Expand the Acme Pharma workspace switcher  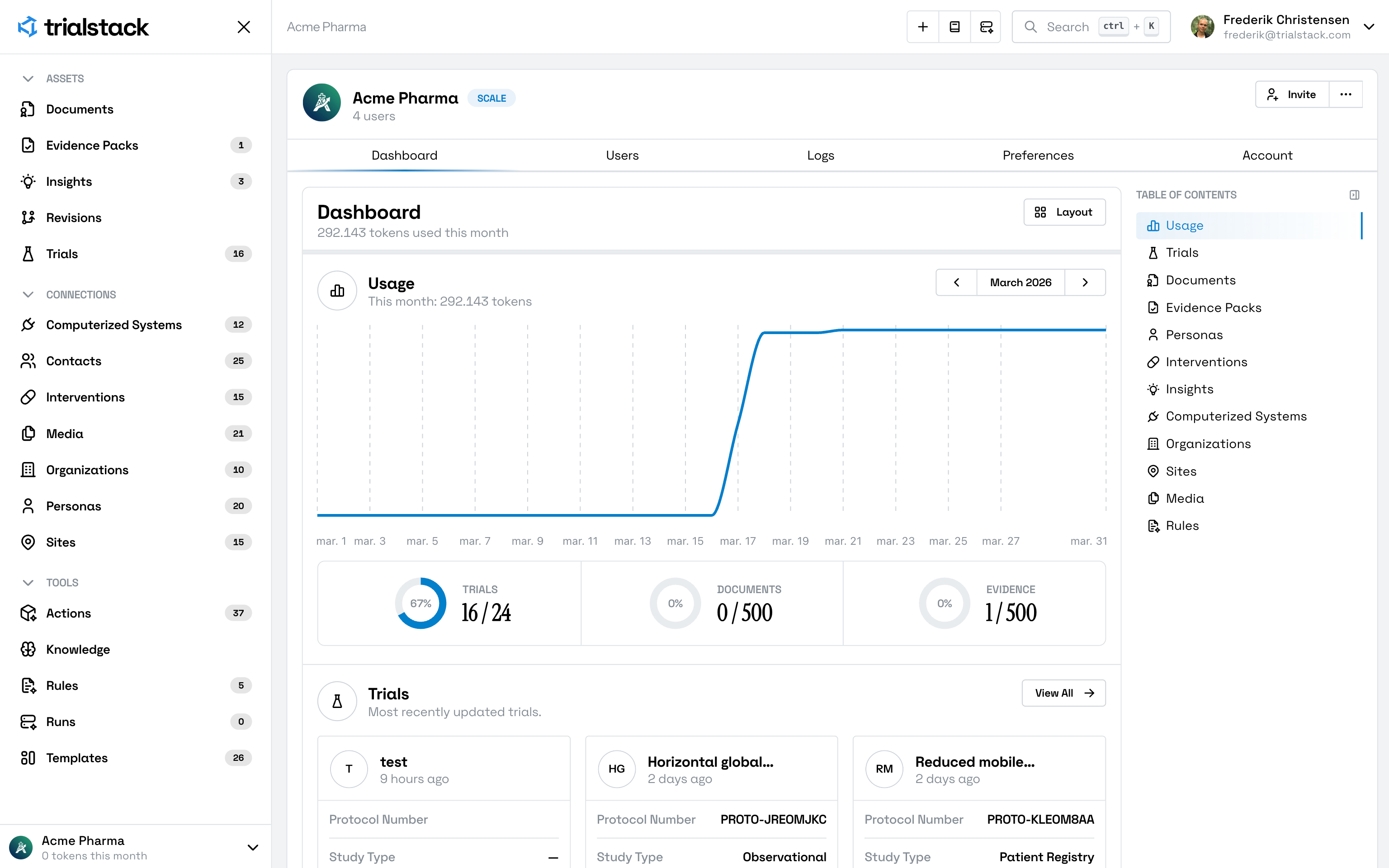(136, 847)
